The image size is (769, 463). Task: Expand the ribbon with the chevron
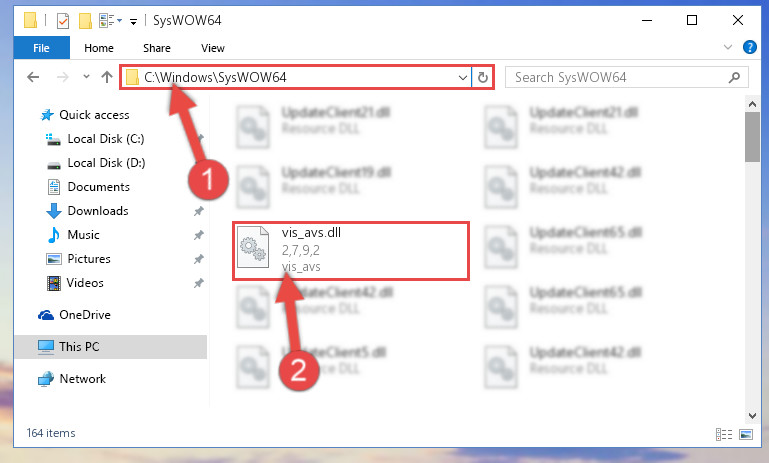728,47
